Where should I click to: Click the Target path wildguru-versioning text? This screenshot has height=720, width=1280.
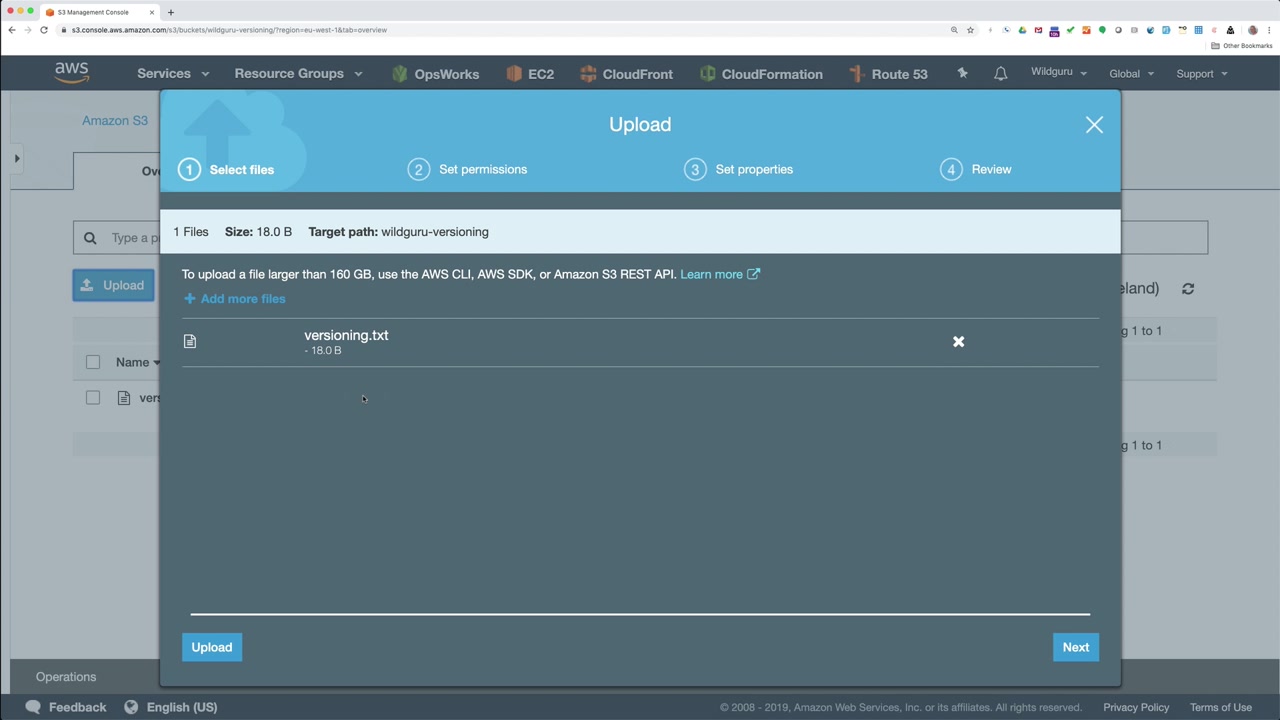pyautogui.click(x=399, y=232)
